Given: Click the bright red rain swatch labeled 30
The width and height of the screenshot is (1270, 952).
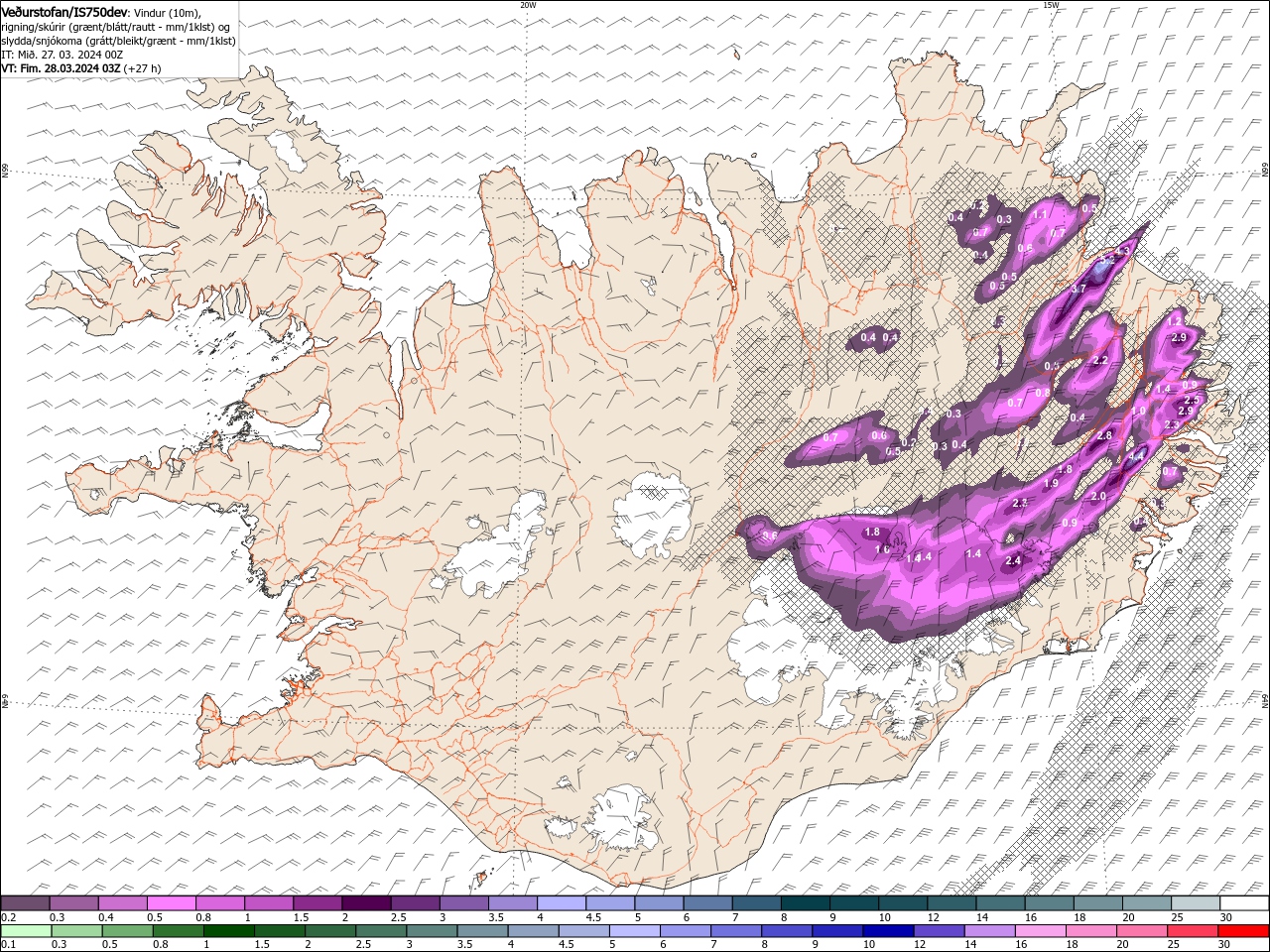Looking at the screenshot, I should click(1243, 931).
